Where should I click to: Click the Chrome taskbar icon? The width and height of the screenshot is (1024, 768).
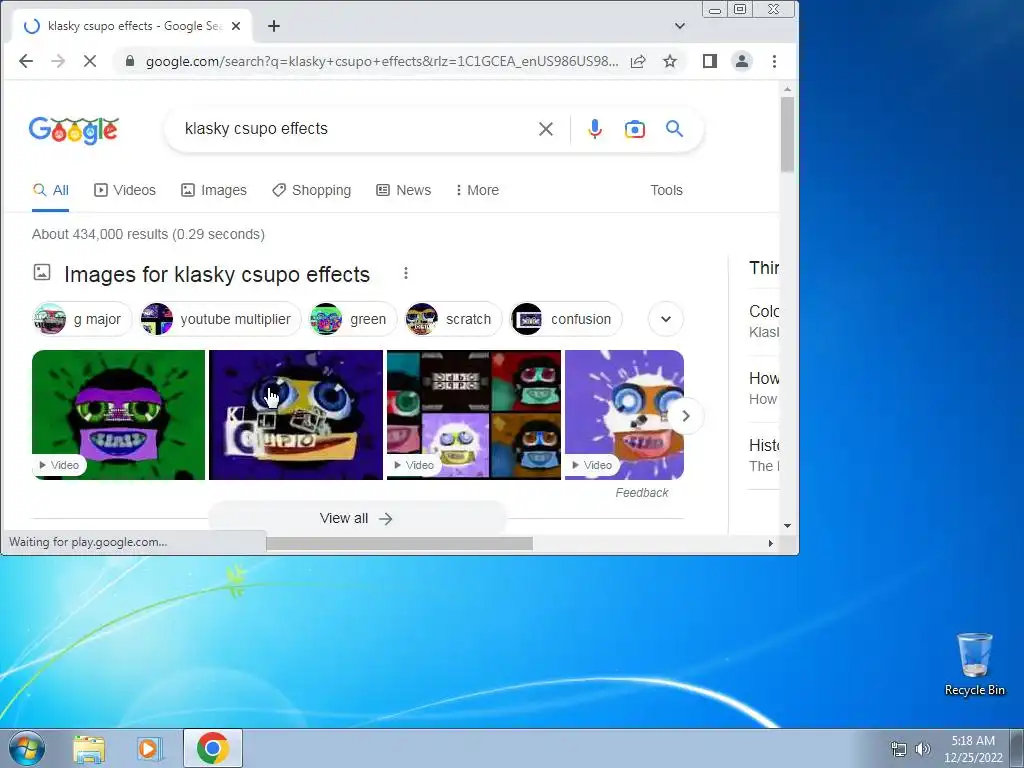click(x=213, y=748)
